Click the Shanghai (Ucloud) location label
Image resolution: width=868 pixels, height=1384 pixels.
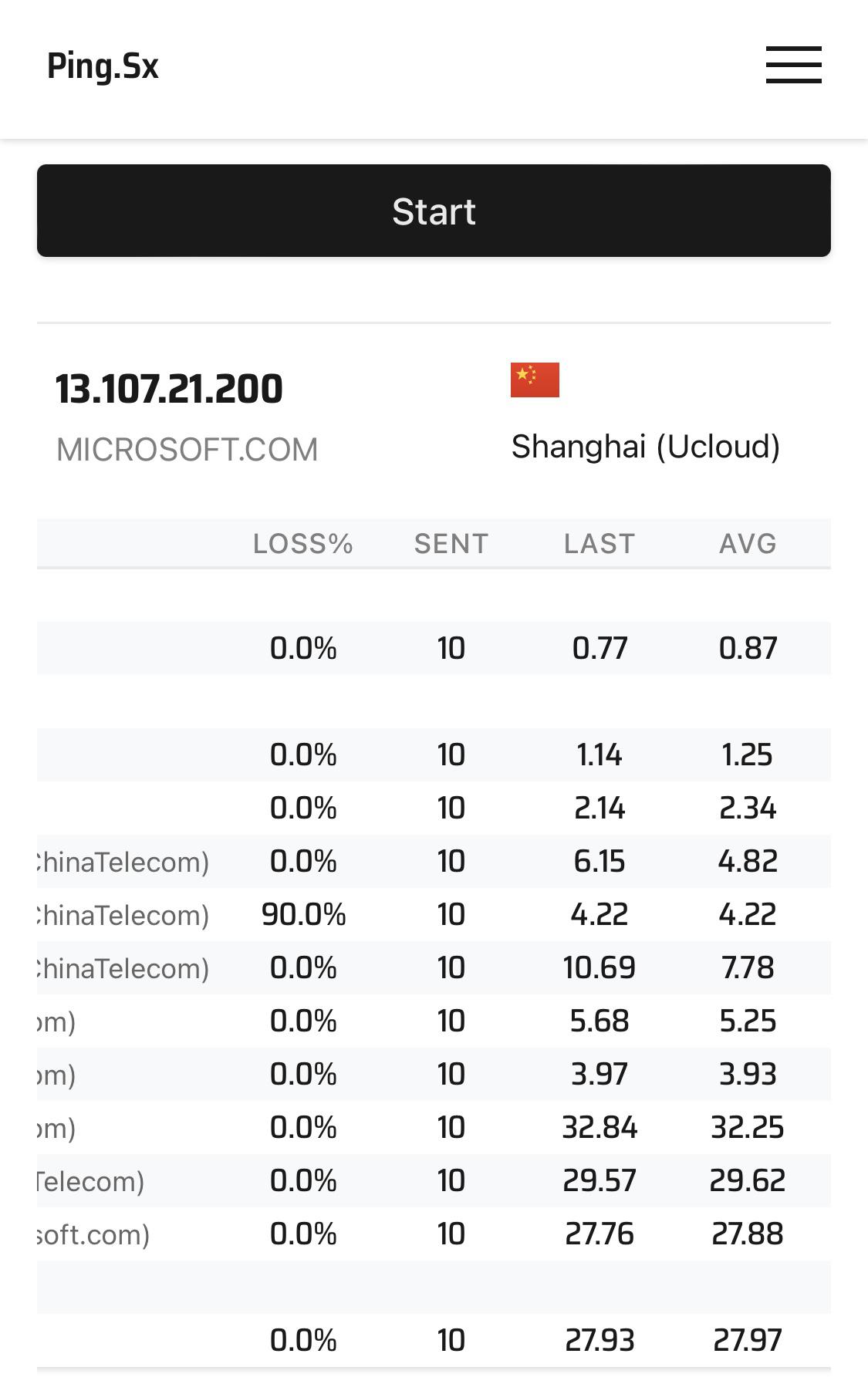645,447
